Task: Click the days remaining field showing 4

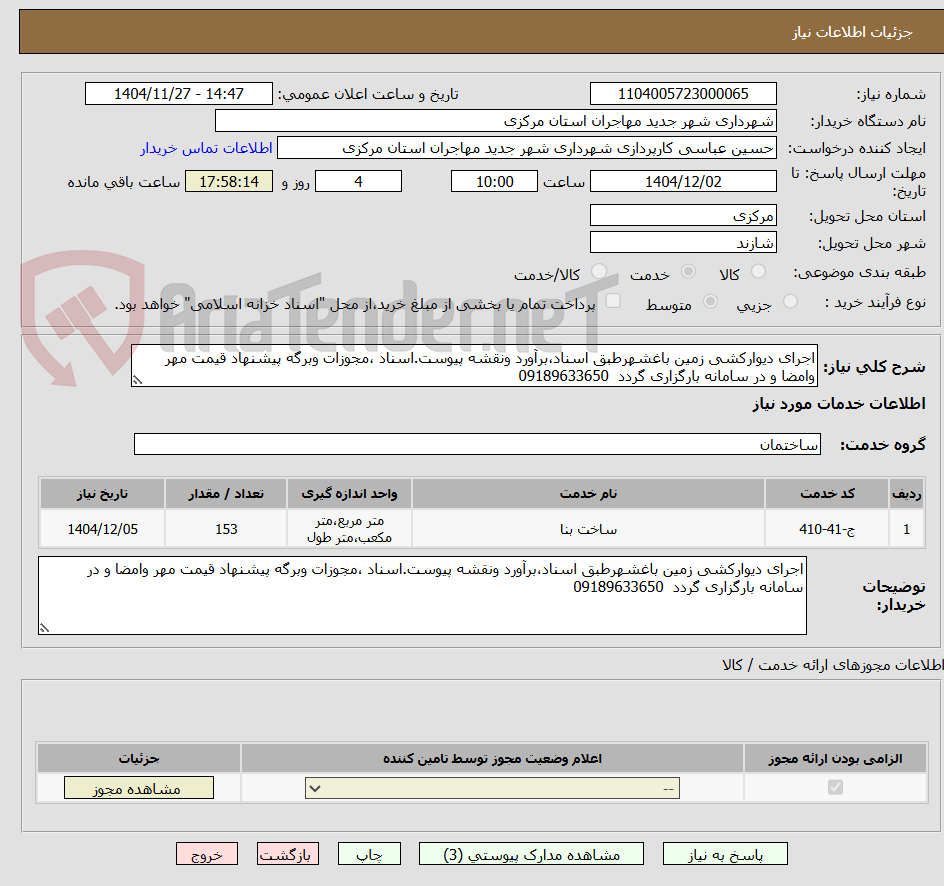Action: click(358, 181)
